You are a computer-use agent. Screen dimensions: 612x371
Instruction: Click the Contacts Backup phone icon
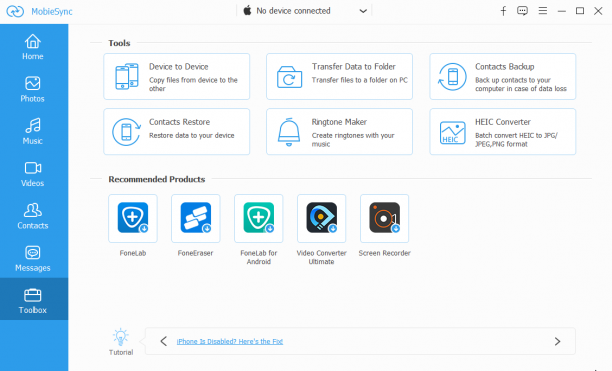[x=452, y=76]
